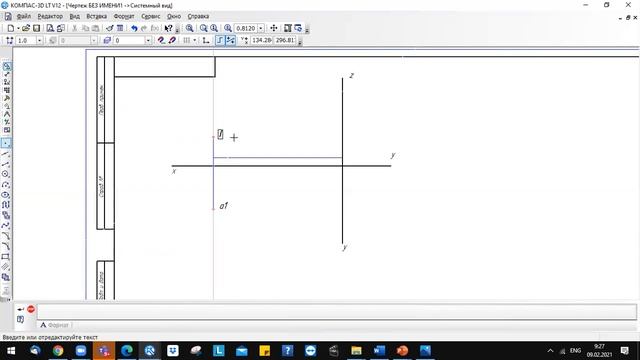Expand the grid options dropdown arrow
The image size is (640, 360).
(194, 40)
